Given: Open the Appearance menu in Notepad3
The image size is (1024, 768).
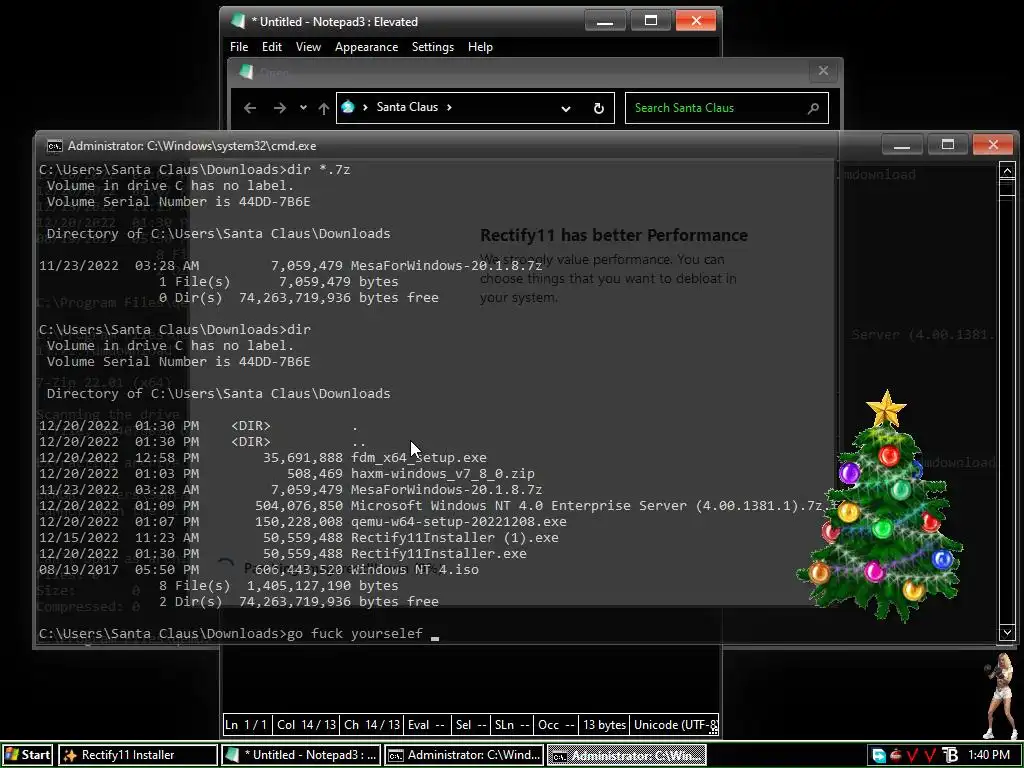Looking at the screenshot, I should tap(366, 47).
